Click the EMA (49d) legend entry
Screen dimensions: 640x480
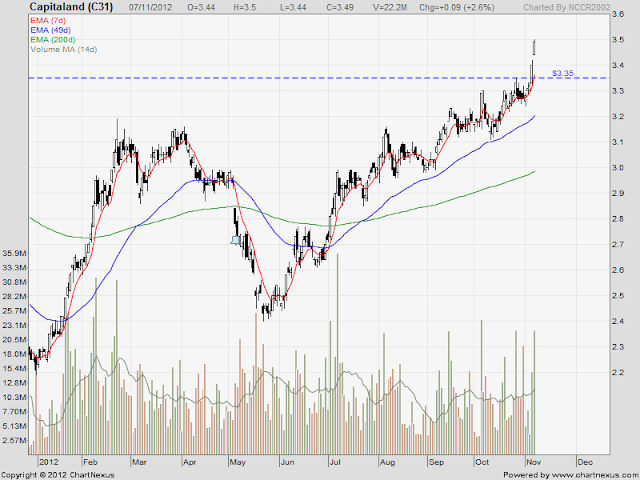coord(51,30)
